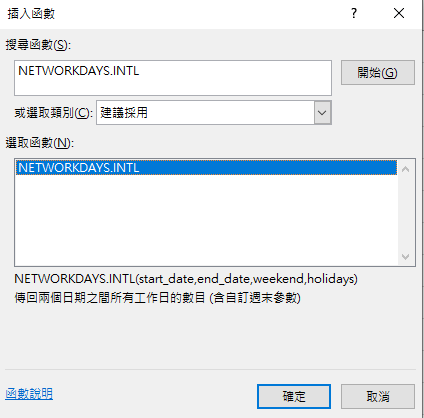This screenshot has height=418, width=424.
Task: Open the 建議採用 category combo box
Action: 214,113
